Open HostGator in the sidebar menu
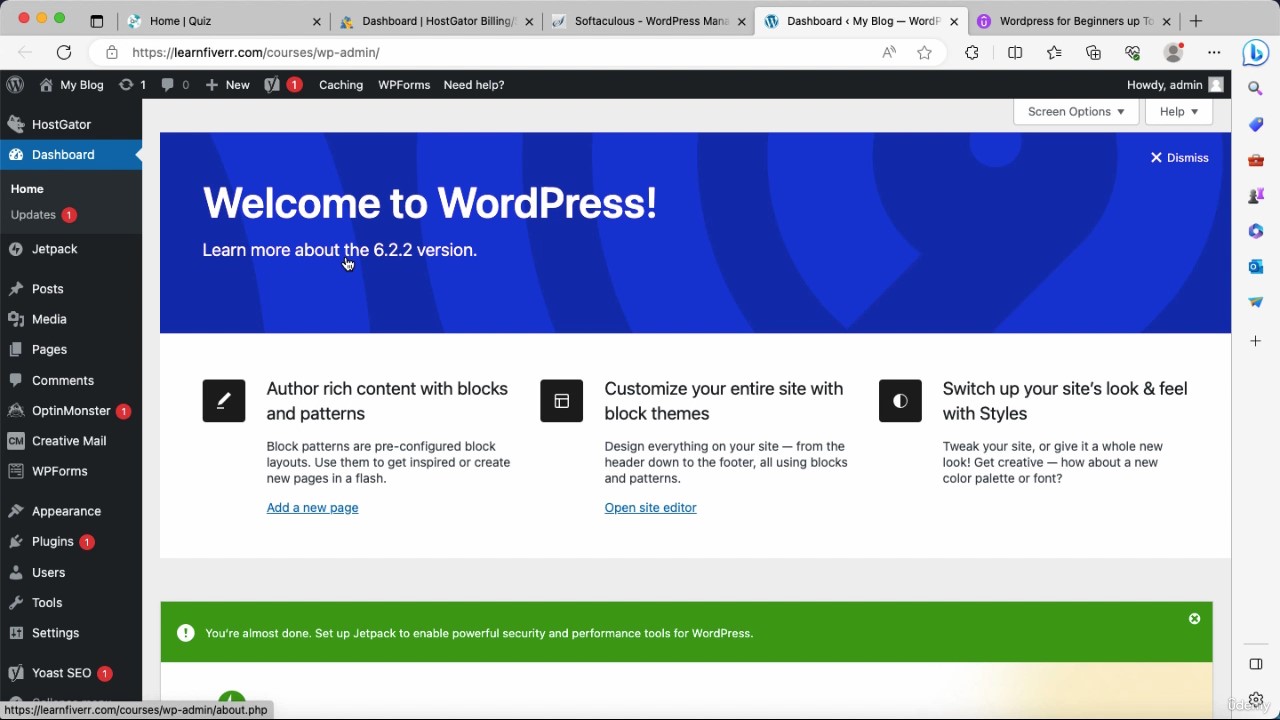 71,124
